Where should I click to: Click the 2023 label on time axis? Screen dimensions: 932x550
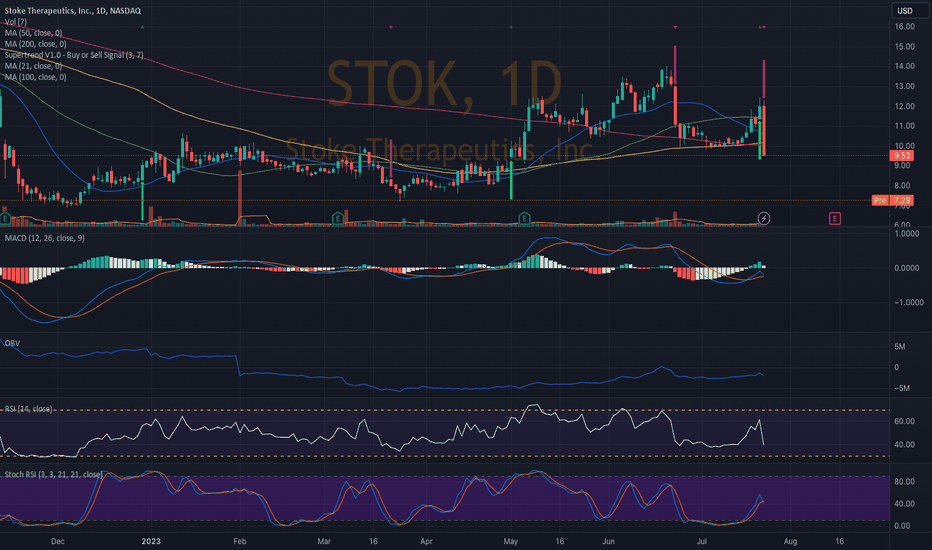click(x=151, y=542)
